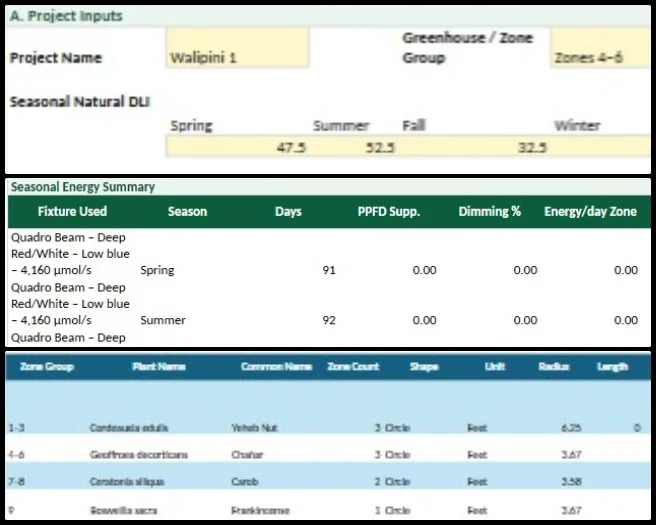Click PPFD Supp. 0.00 in the Summer row
656x525 pixels.
pos(424,320)
